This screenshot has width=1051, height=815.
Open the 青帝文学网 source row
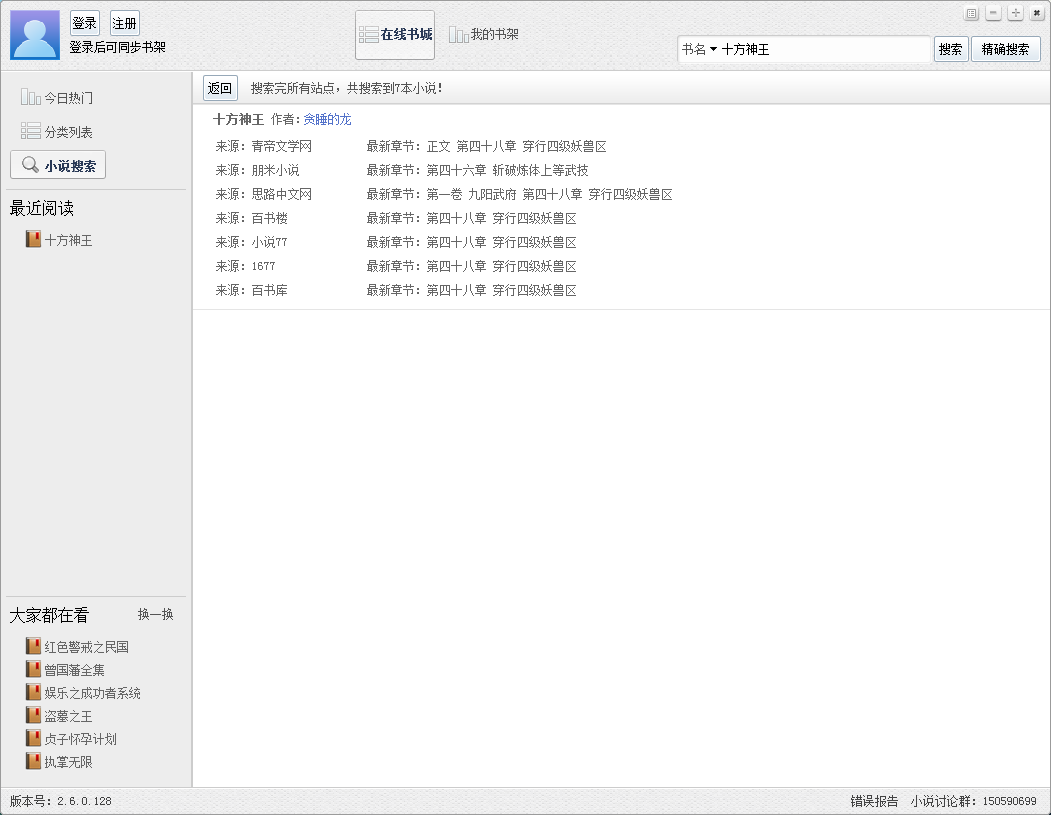point(411,146)
